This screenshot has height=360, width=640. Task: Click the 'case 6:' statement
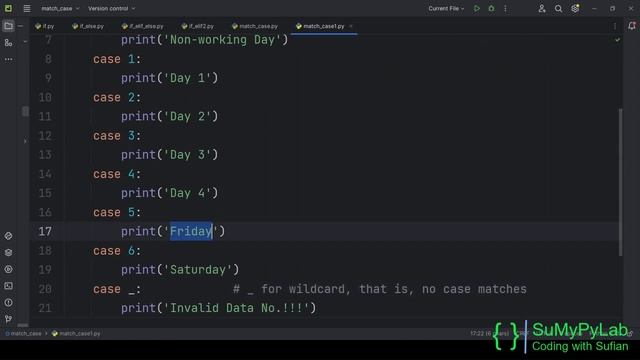click(x=117, y=251)
